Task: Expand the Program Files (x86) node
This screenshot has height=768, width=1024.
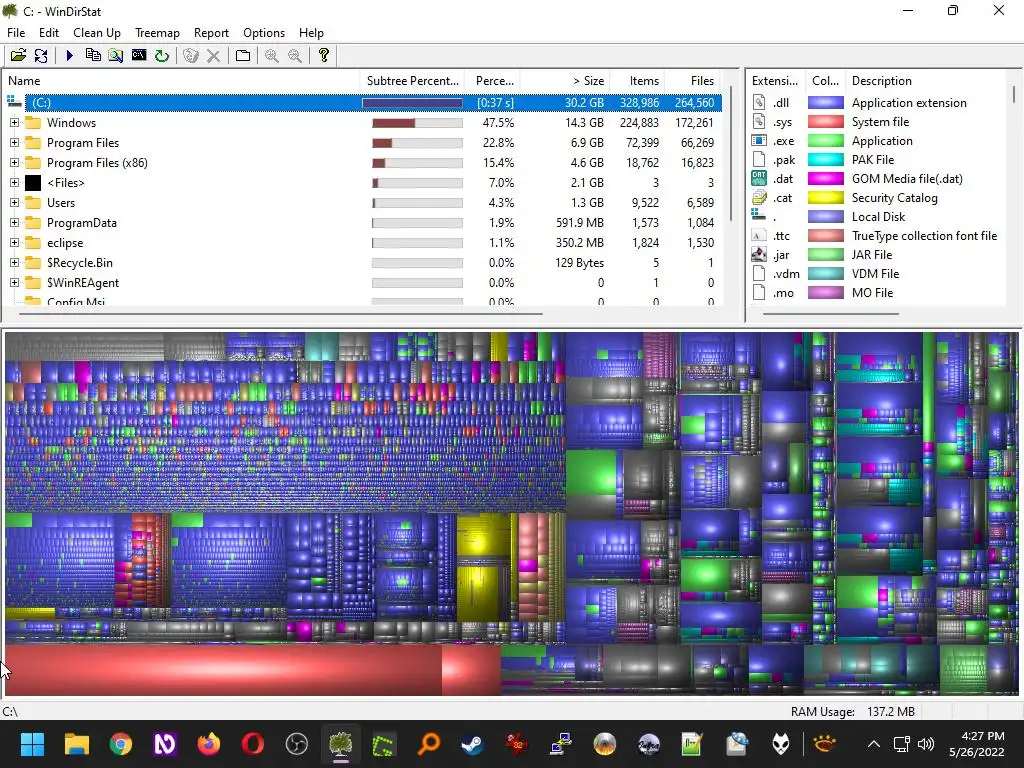Action: pyautogui.click(x=14, y=163)
